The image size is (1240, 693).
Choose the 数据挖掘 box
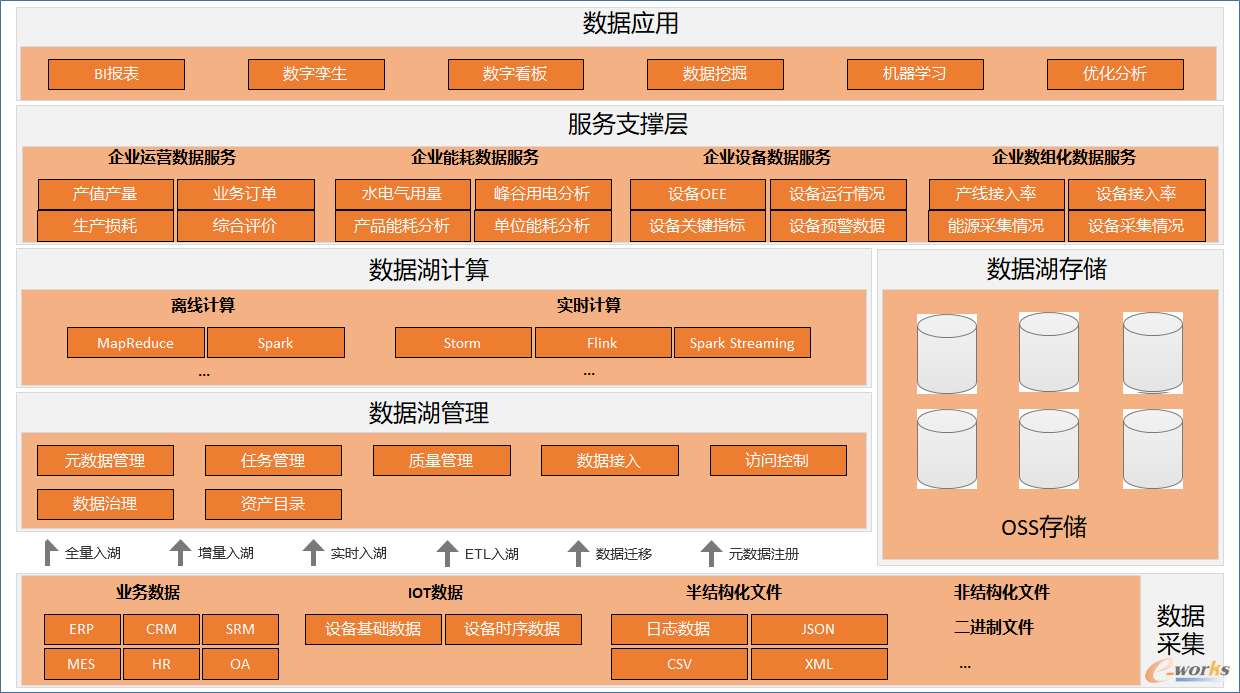tap(715, 74)
